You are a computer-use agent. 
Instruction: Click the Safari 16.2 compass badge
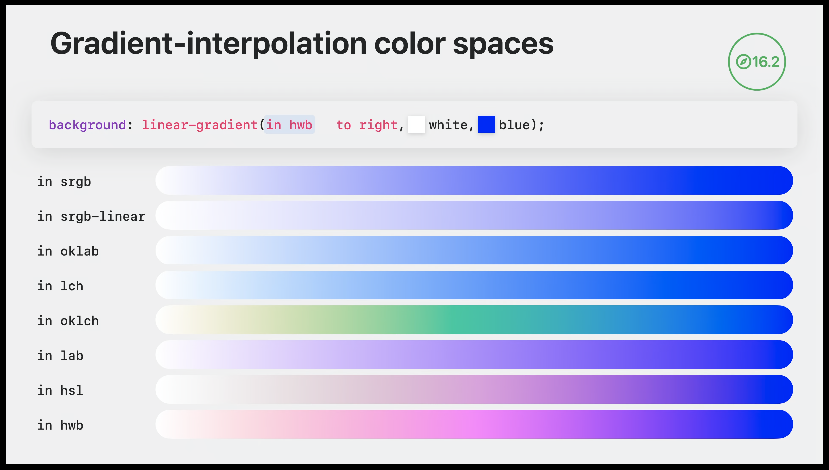pyautogui.click(x=757, y=62)
